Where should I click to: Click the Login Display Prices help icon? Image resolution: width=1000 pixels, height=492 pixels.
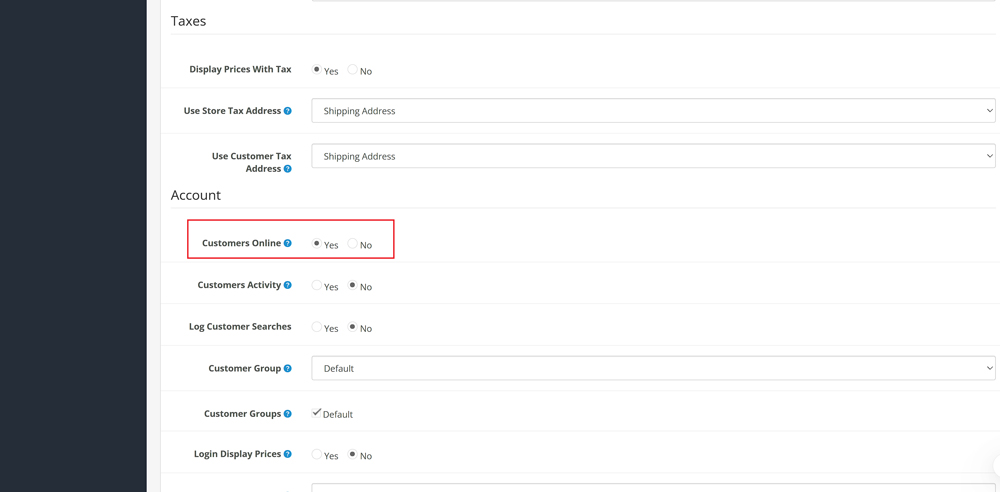pos(288,454)
